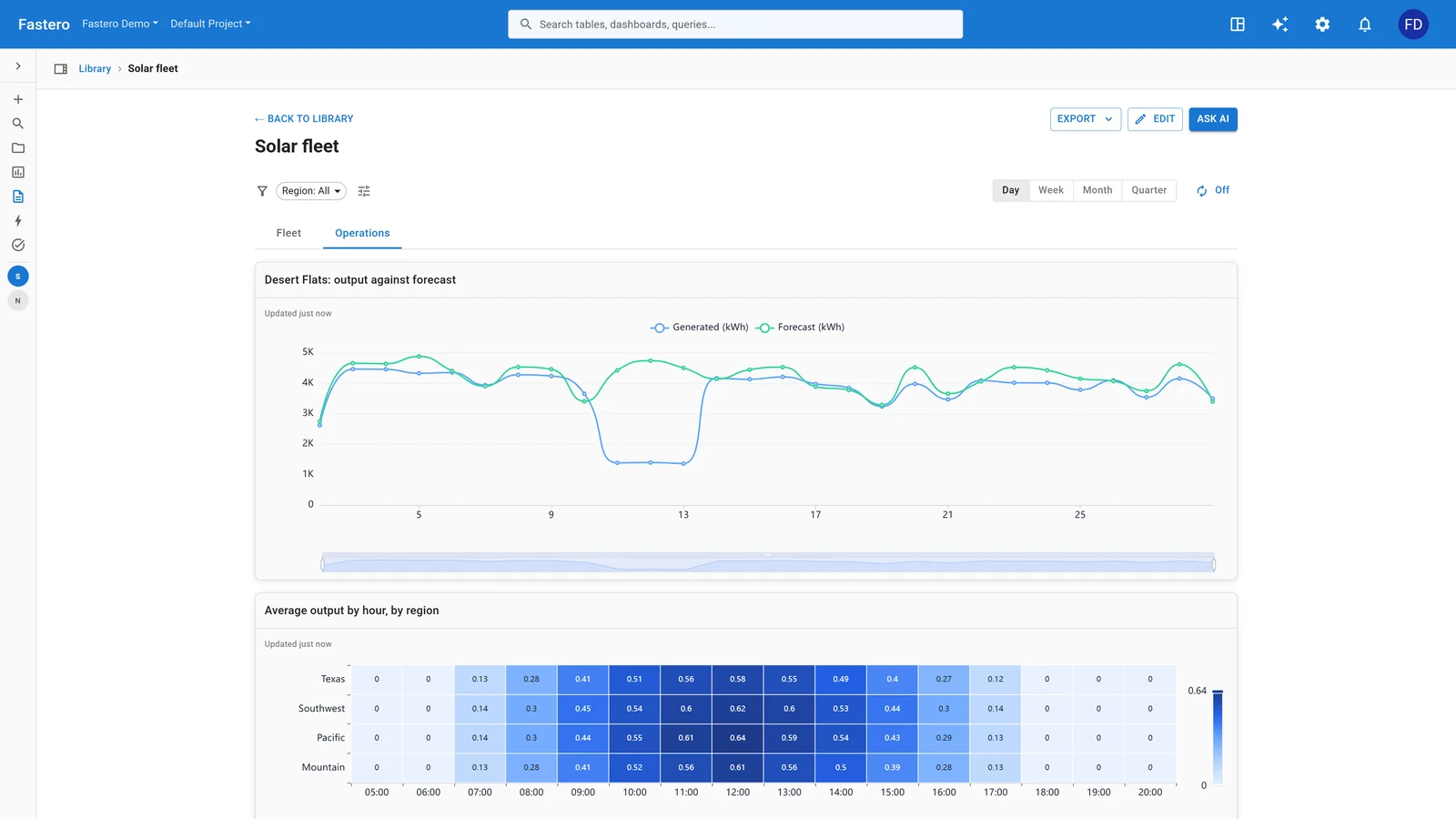Open the AI sparkle icon in header

[x=1280, y=25]
